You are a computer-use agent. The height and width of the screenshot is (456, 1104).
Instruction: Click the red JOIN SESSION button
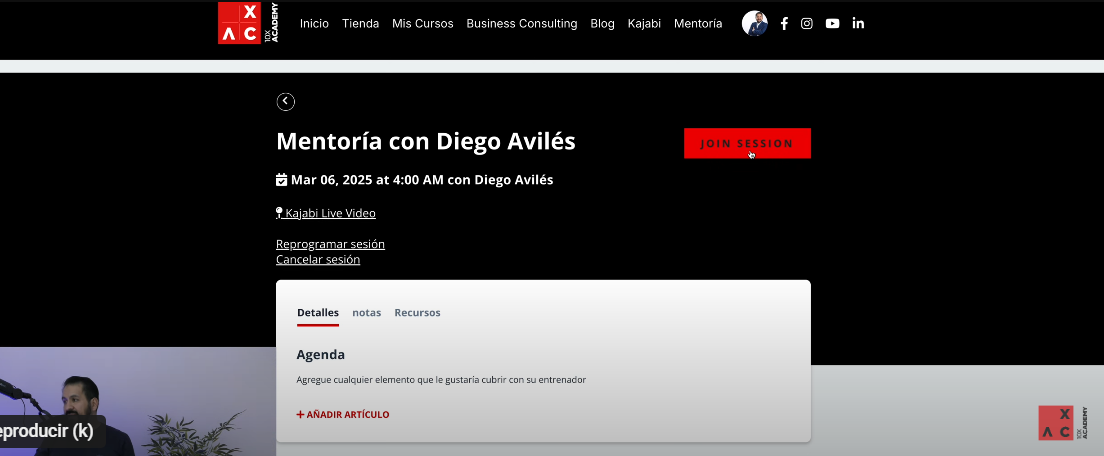tap(747, 143)
